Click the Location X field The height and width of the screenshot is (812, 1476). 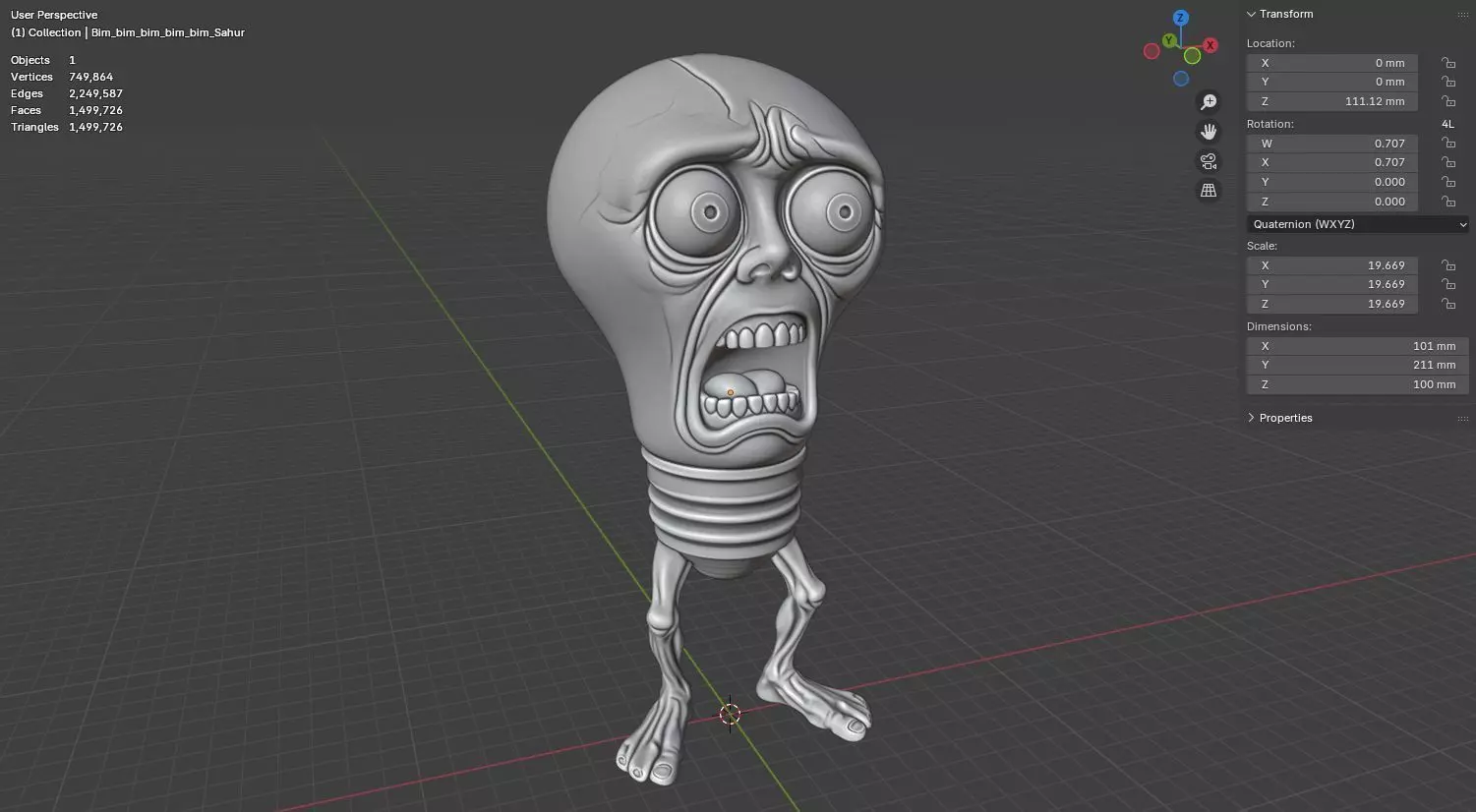(x=1332, y=63)
